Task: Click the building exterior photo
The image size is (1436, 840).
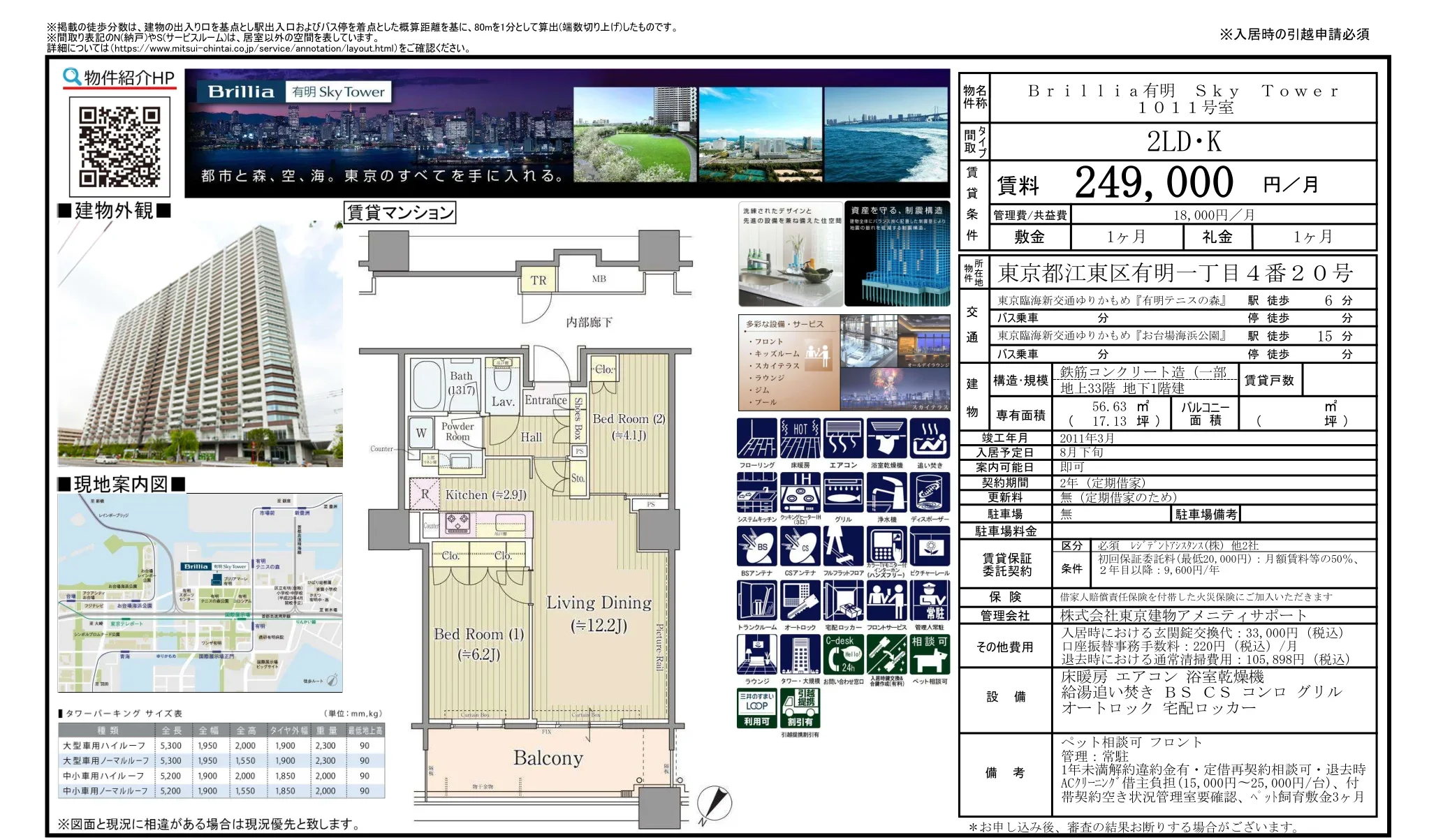Action: [200, 343]
